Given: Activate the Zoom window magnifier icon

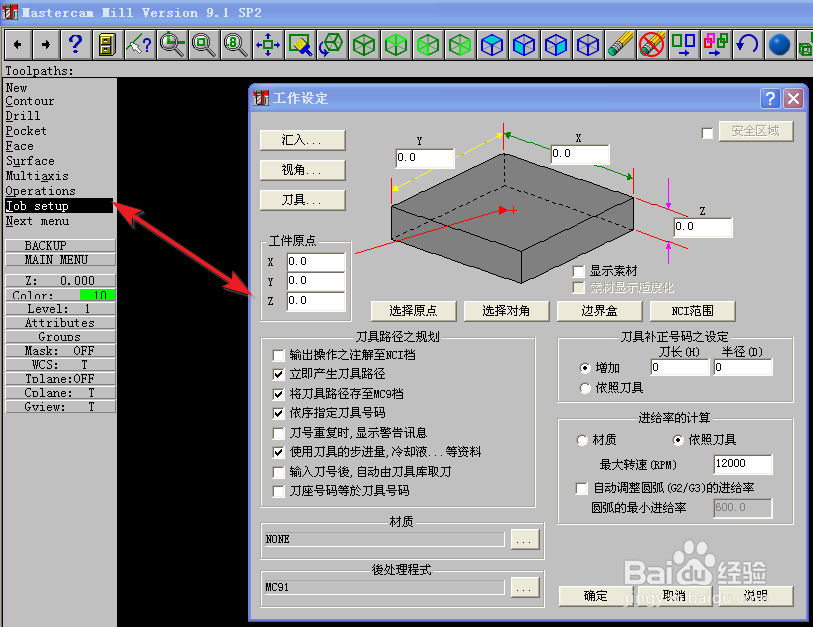Looking at the screenshot, I should pos(172,45).
